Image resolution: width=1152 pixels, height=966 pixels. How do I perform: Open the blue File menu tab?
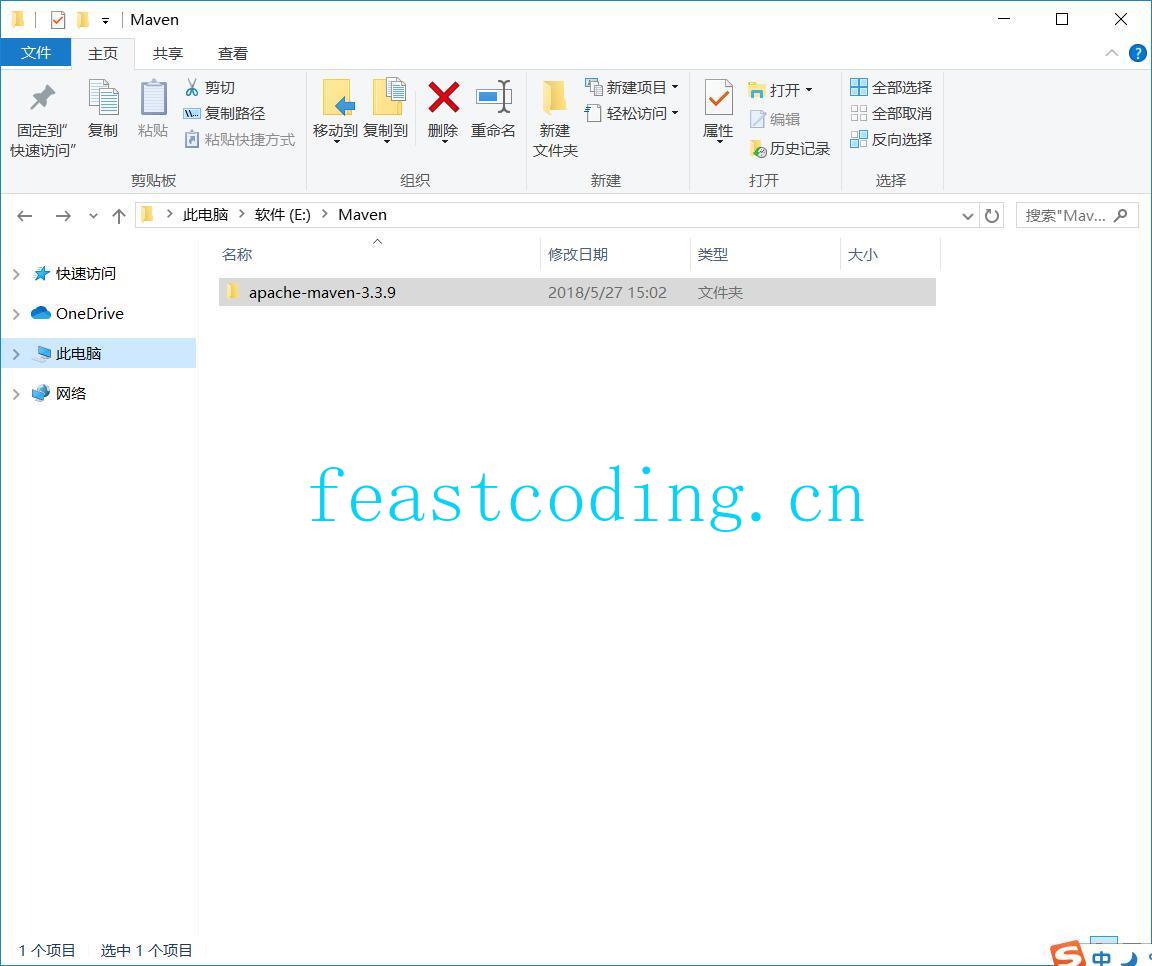click(x=36, y=53)
